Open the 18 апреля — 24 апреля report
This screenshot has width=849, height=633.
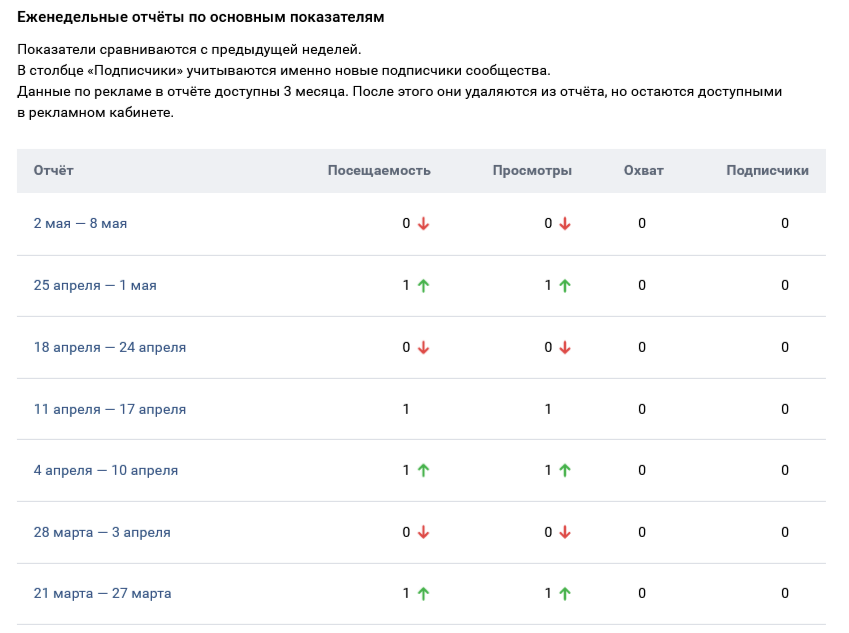pos(109,347)
